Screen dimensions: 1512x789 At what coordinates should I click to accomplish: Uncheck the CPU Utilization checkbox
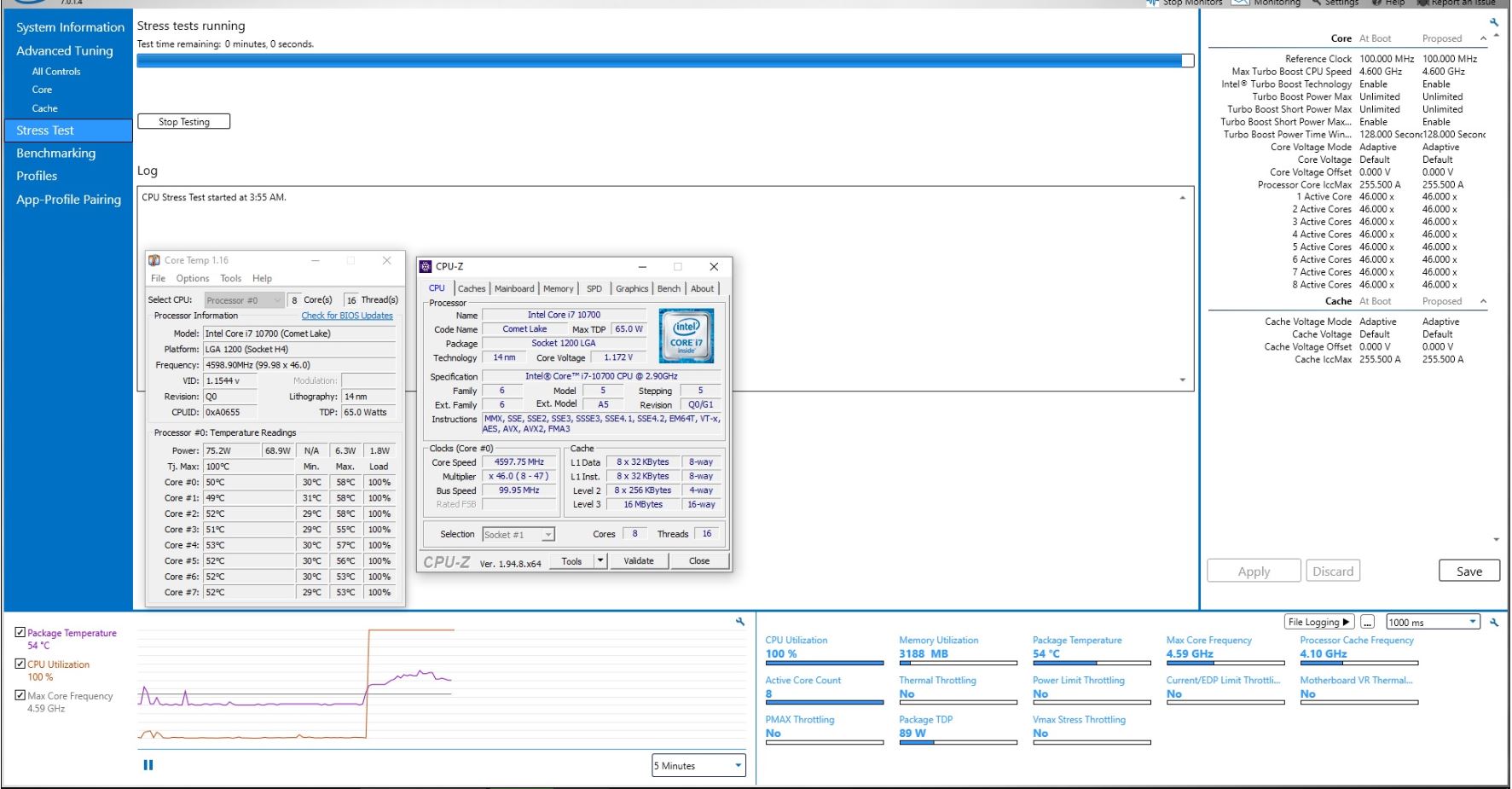20,664
